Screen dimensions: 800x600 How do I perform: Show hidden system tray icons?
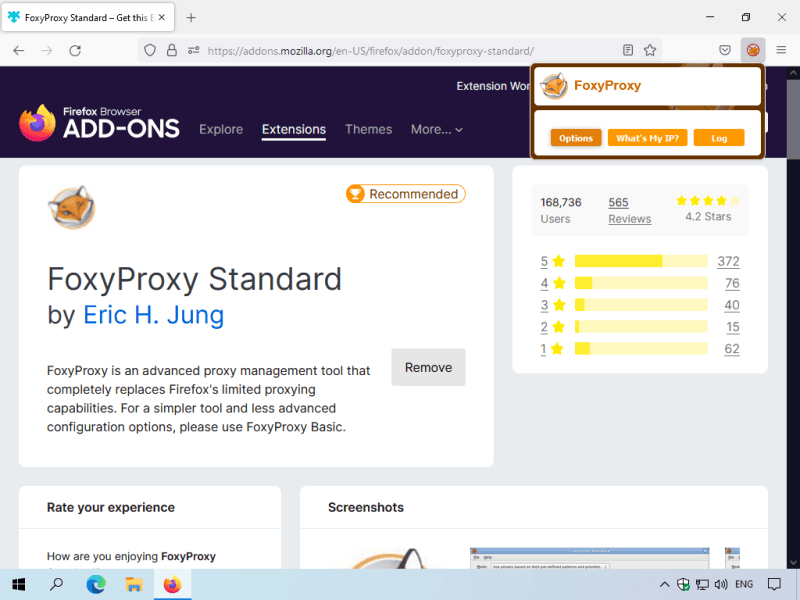664,584
